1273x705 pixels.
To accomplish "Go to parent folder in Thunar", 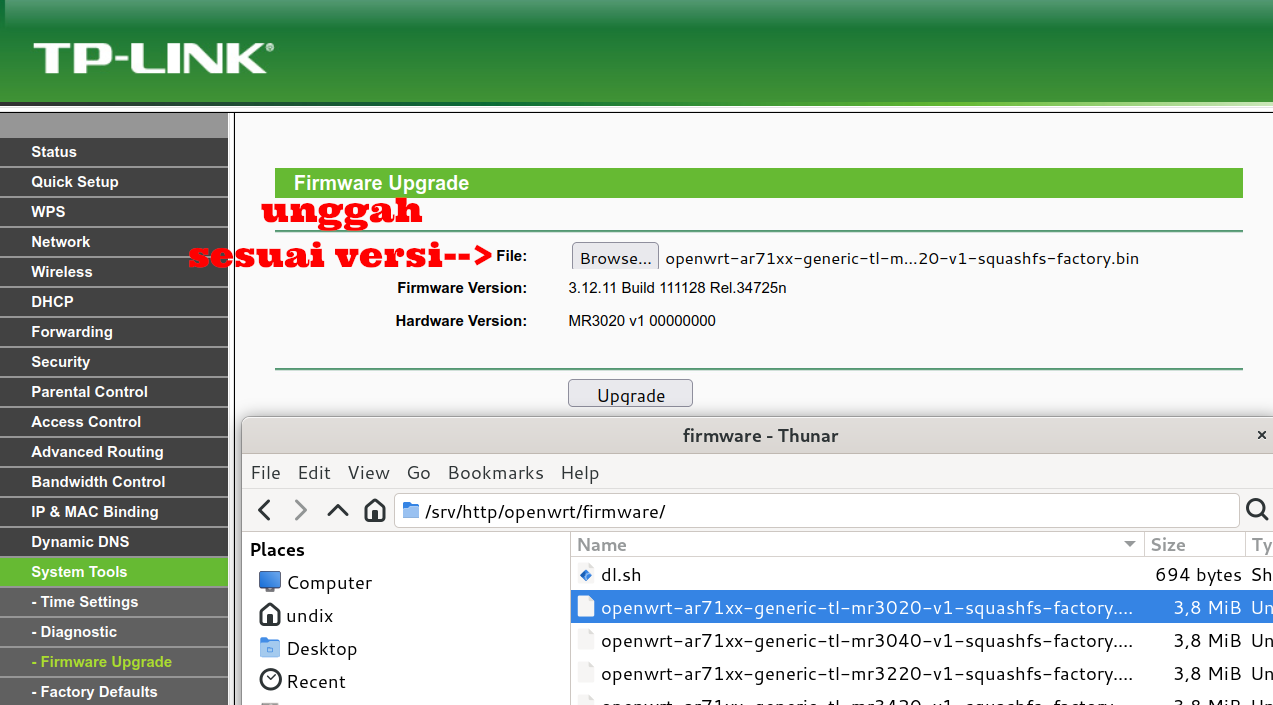I will pyautogui.click(x=338, y=511).
